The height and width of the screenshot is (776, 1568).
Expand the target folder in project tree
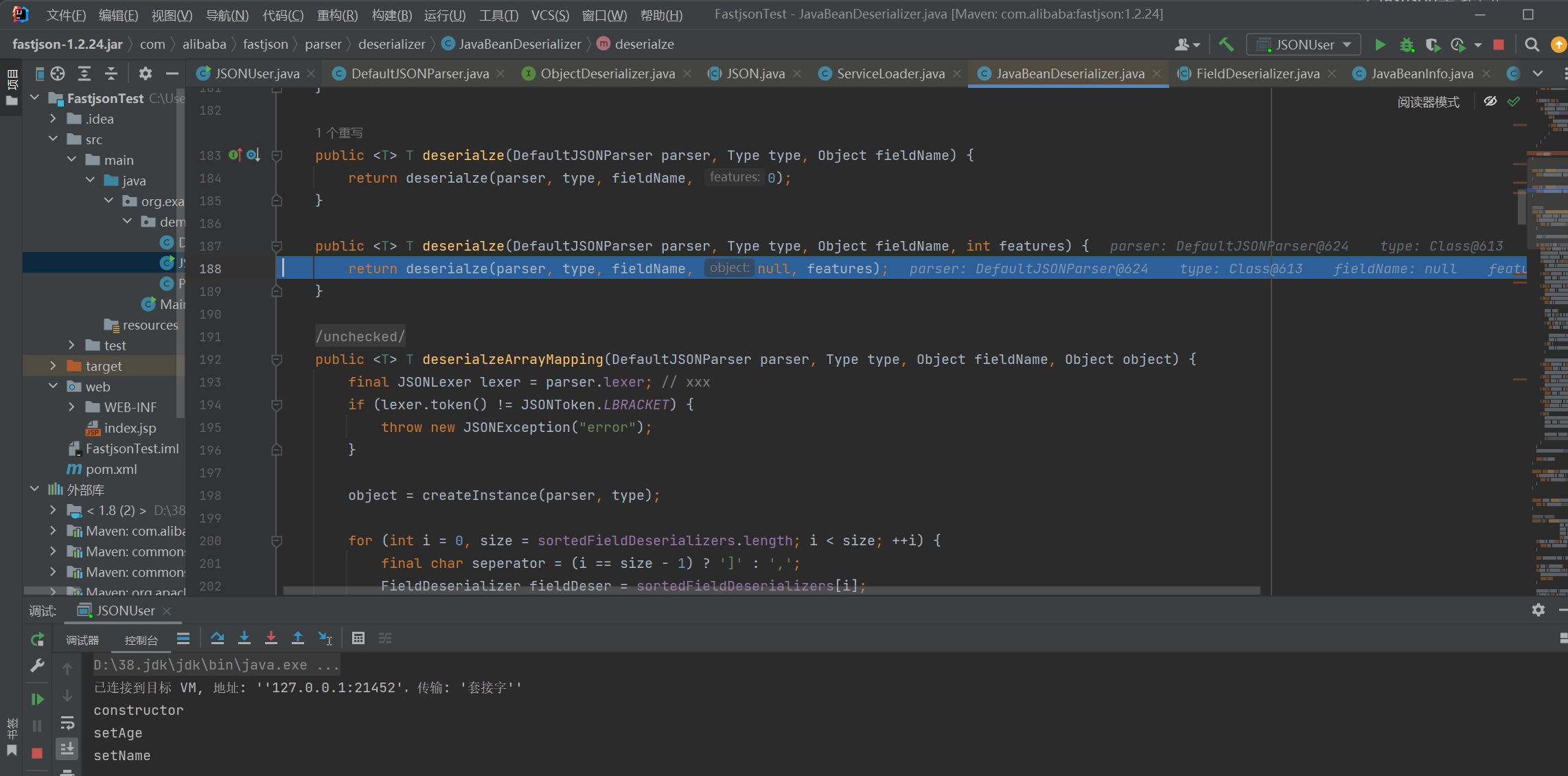[53, 366]
